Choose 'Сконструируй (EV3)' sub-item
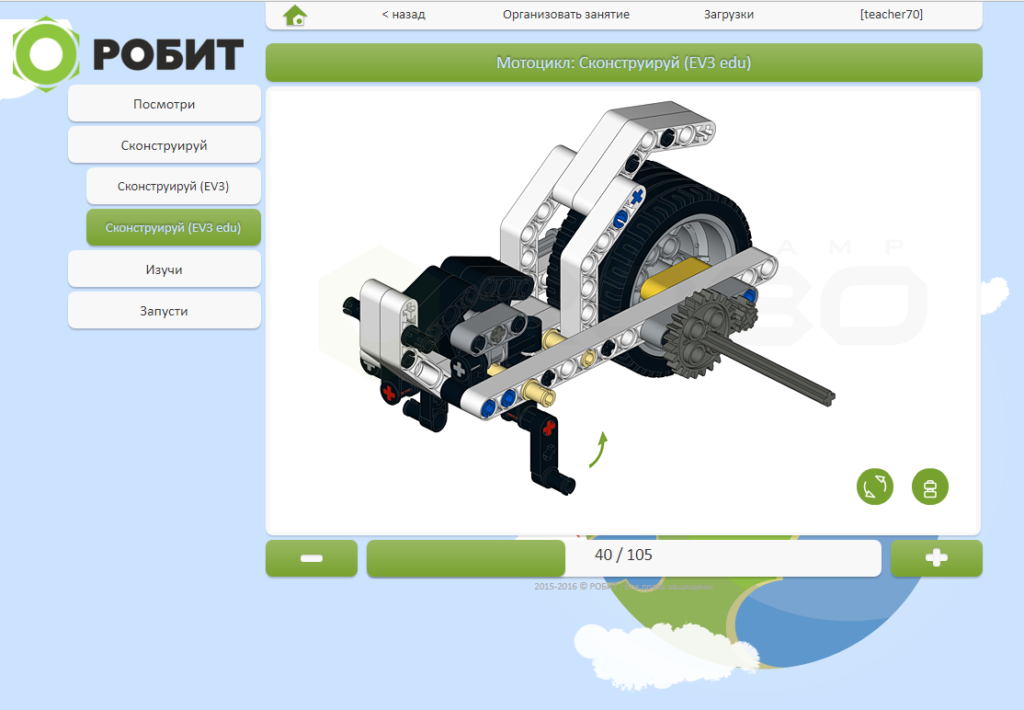The width and height of the screenshot is (1024, 710). (x=173, y=186)
